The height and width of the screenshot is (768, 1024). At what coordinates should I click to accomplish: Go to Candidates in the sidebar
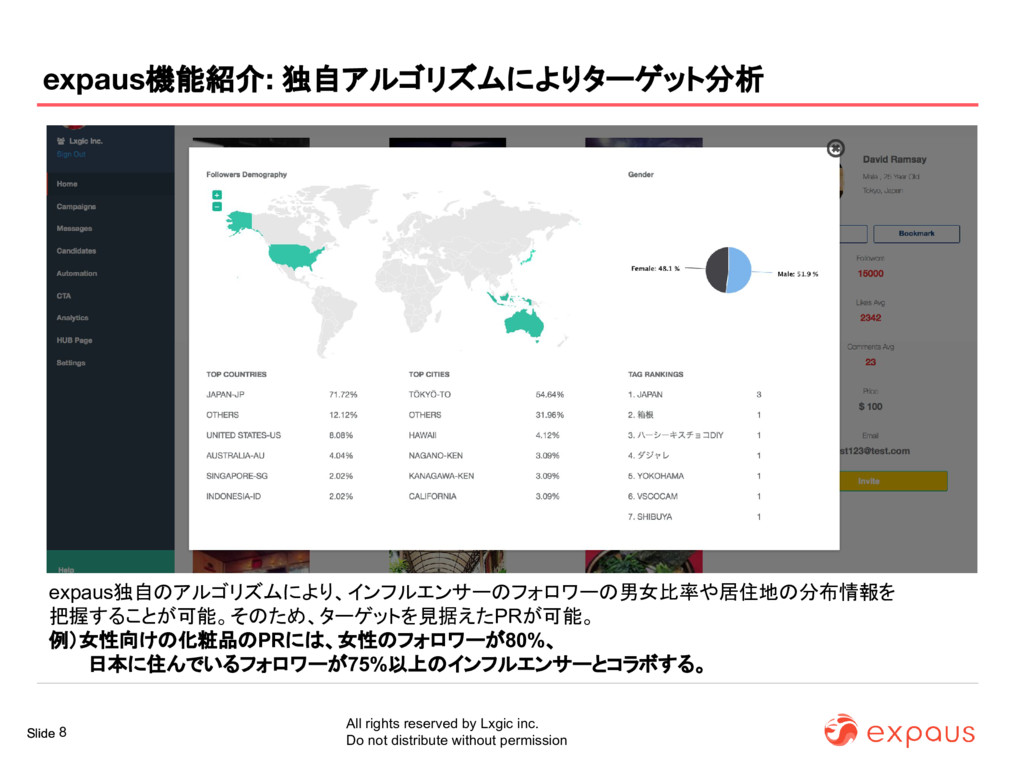coord(110,251)
